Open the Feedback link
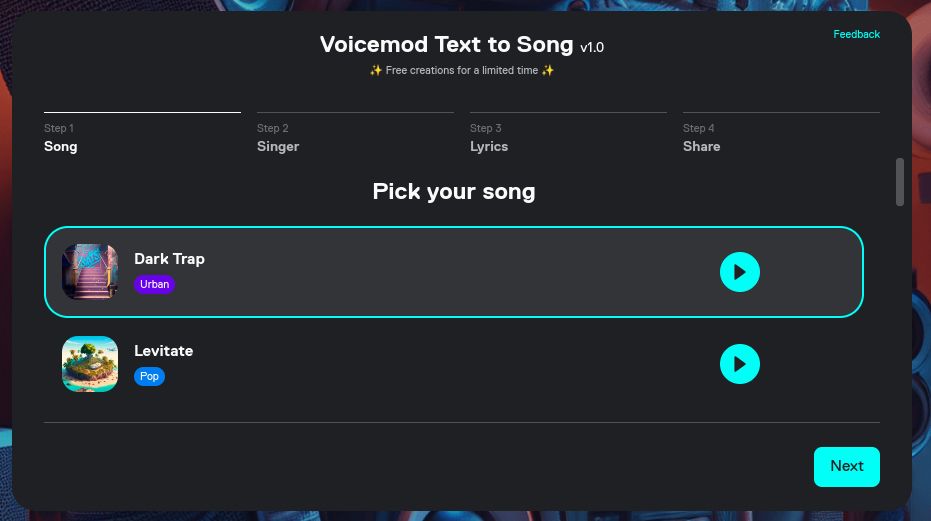The width and height of the screenshot is (931, 521). tap(856, 34)
